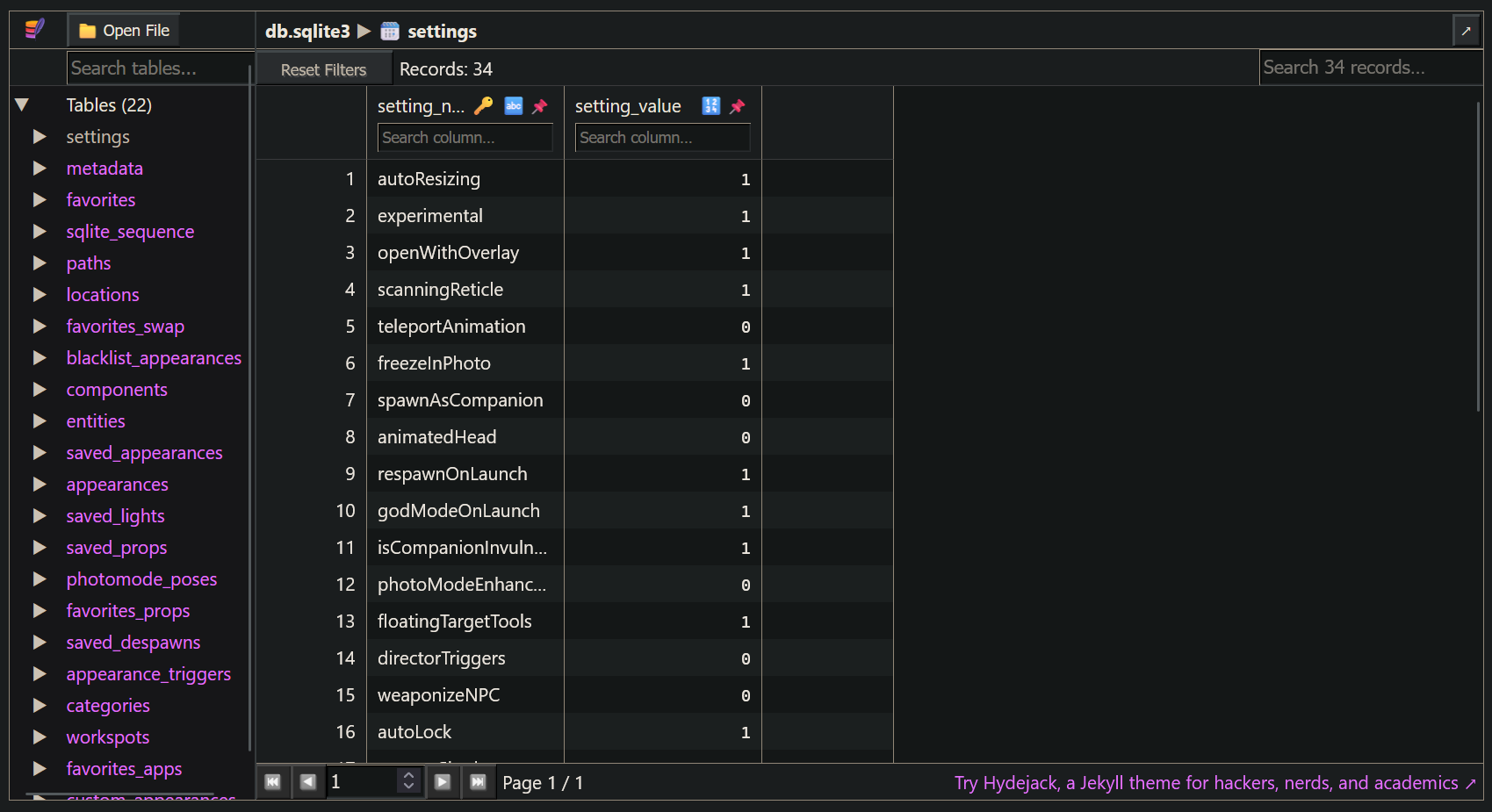Click the primary key icon

tap(483, 106)
